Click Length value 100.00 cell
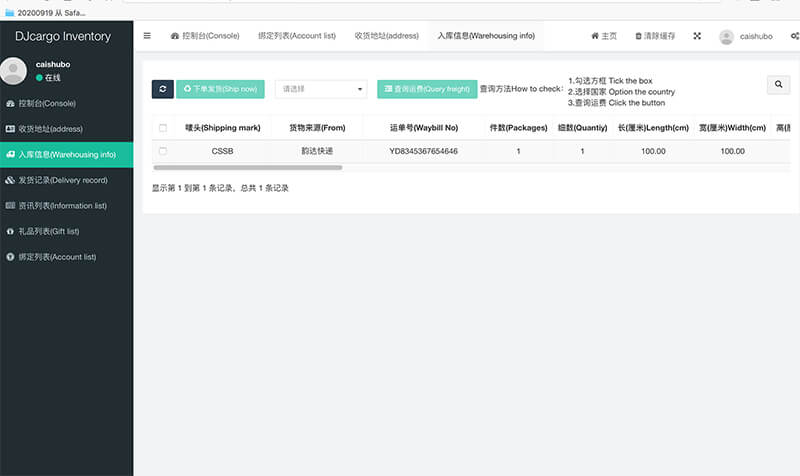This screenshot has width=800, height=476. pos(653,151)
